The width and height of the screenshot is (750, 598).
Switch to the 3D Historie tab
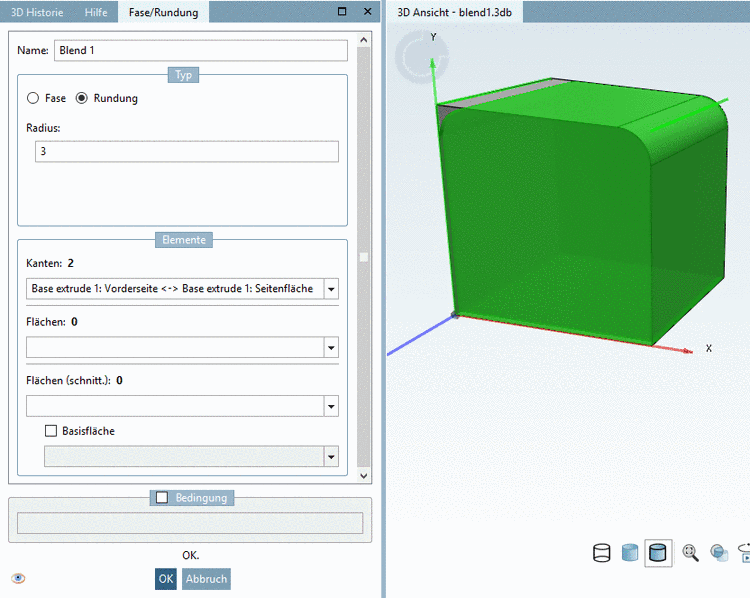coord(37,12)
